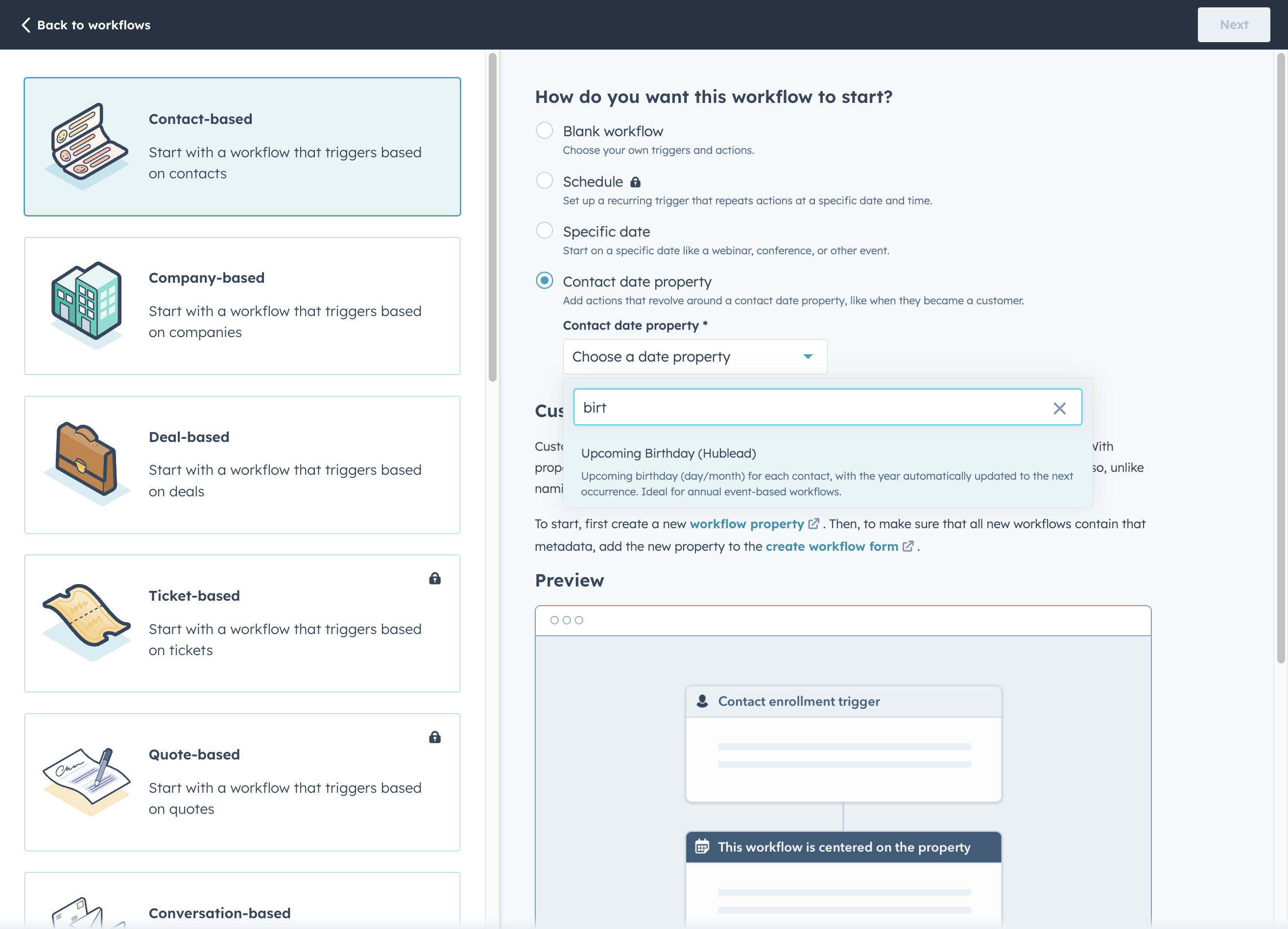Open the Choose a date property dropdown
The height and width of the screenshot is (929, 1288).
[694, 357]
